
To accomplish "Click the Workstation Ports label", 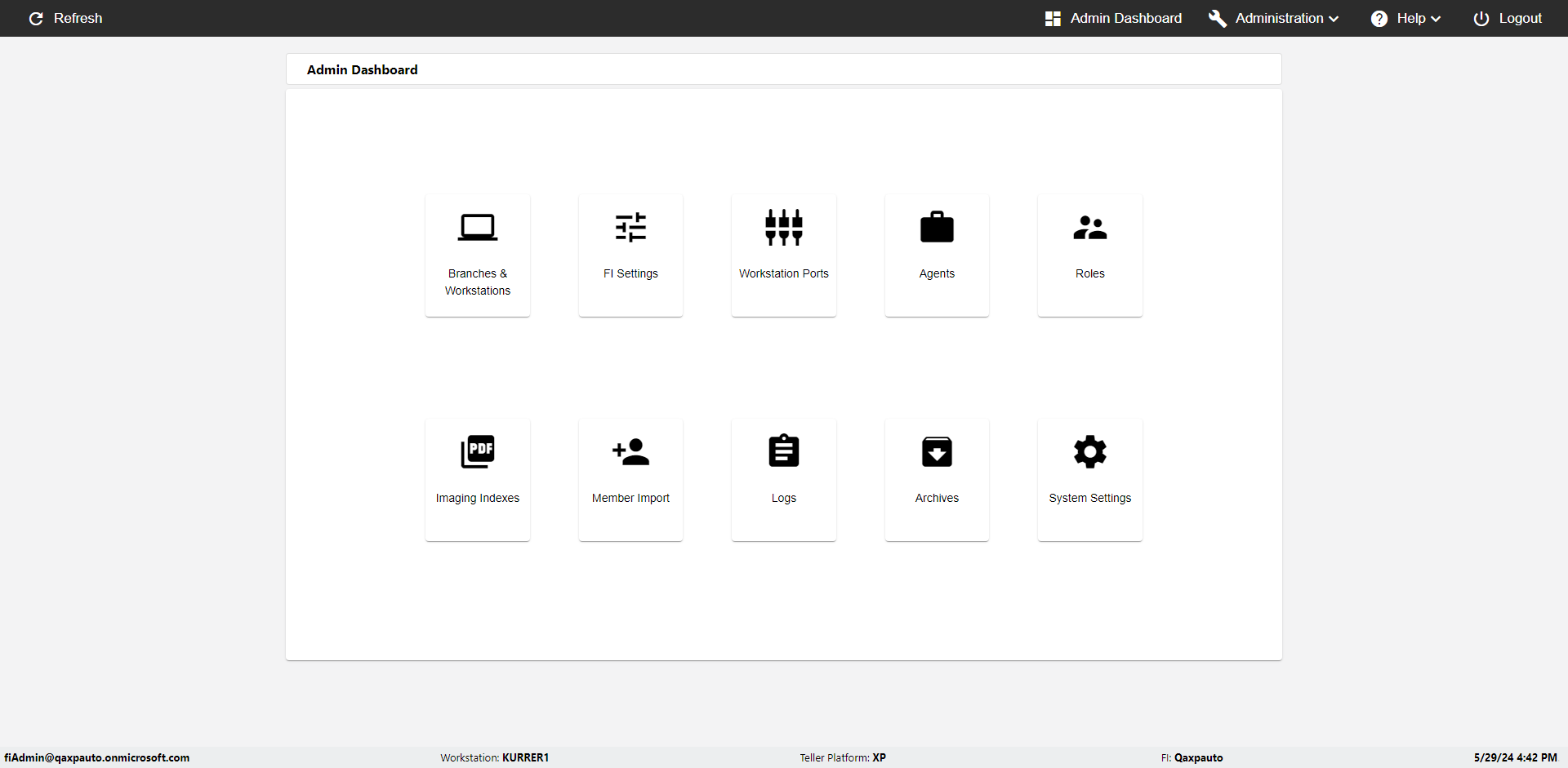I will point(784,273).
